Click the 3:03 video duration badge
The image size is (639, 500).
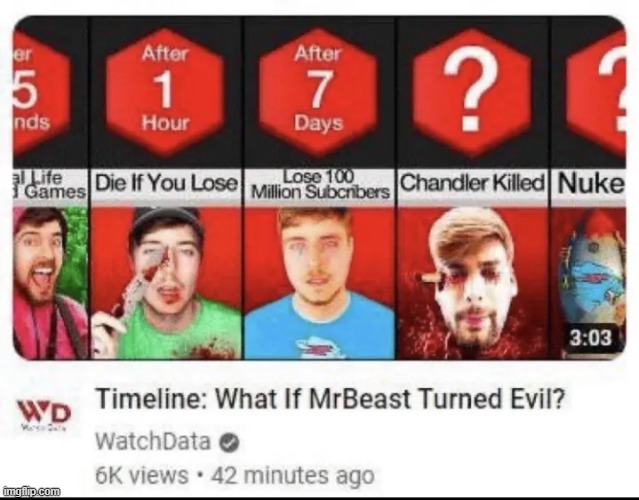click(592, 338)
